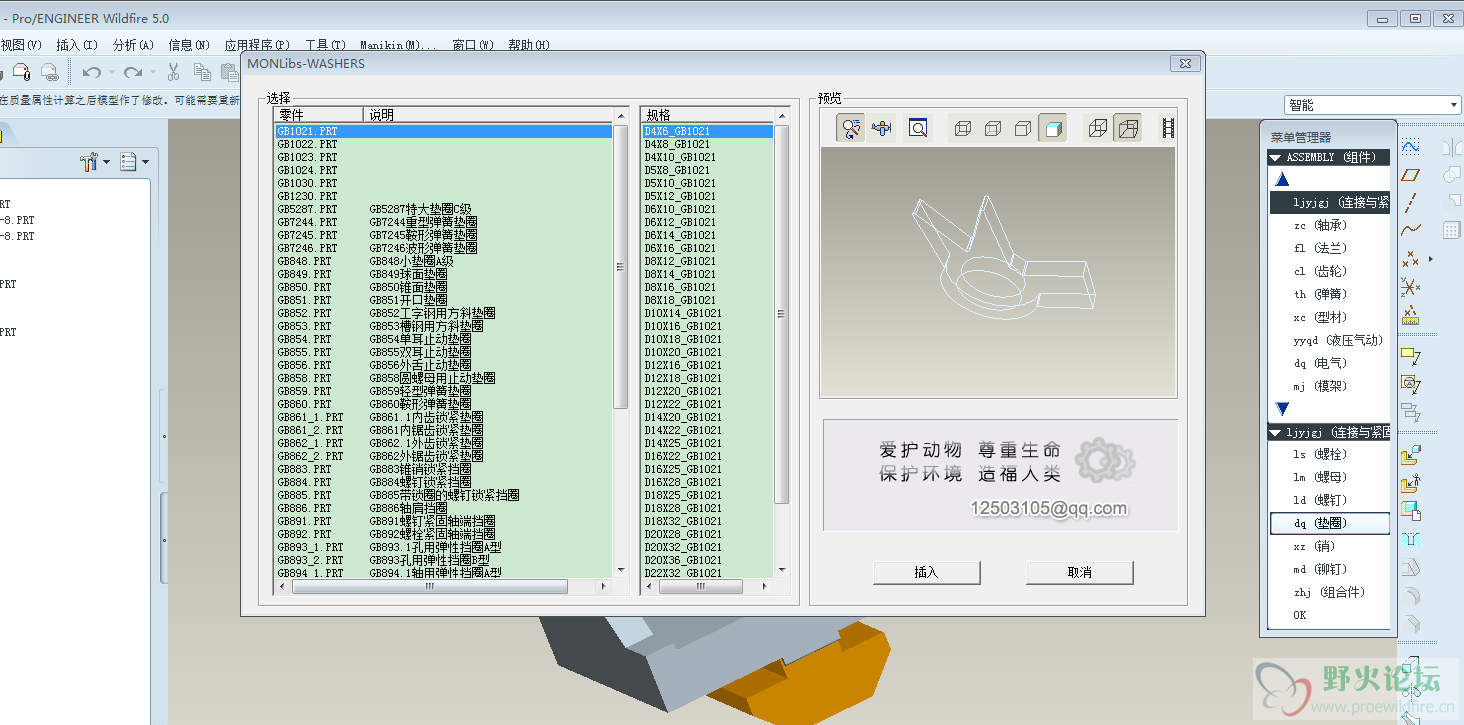Click the Copy icon in main toolbar
The height and width of the screenshot is (725, 1464).
pyautogui.click(x=202, y=72)
